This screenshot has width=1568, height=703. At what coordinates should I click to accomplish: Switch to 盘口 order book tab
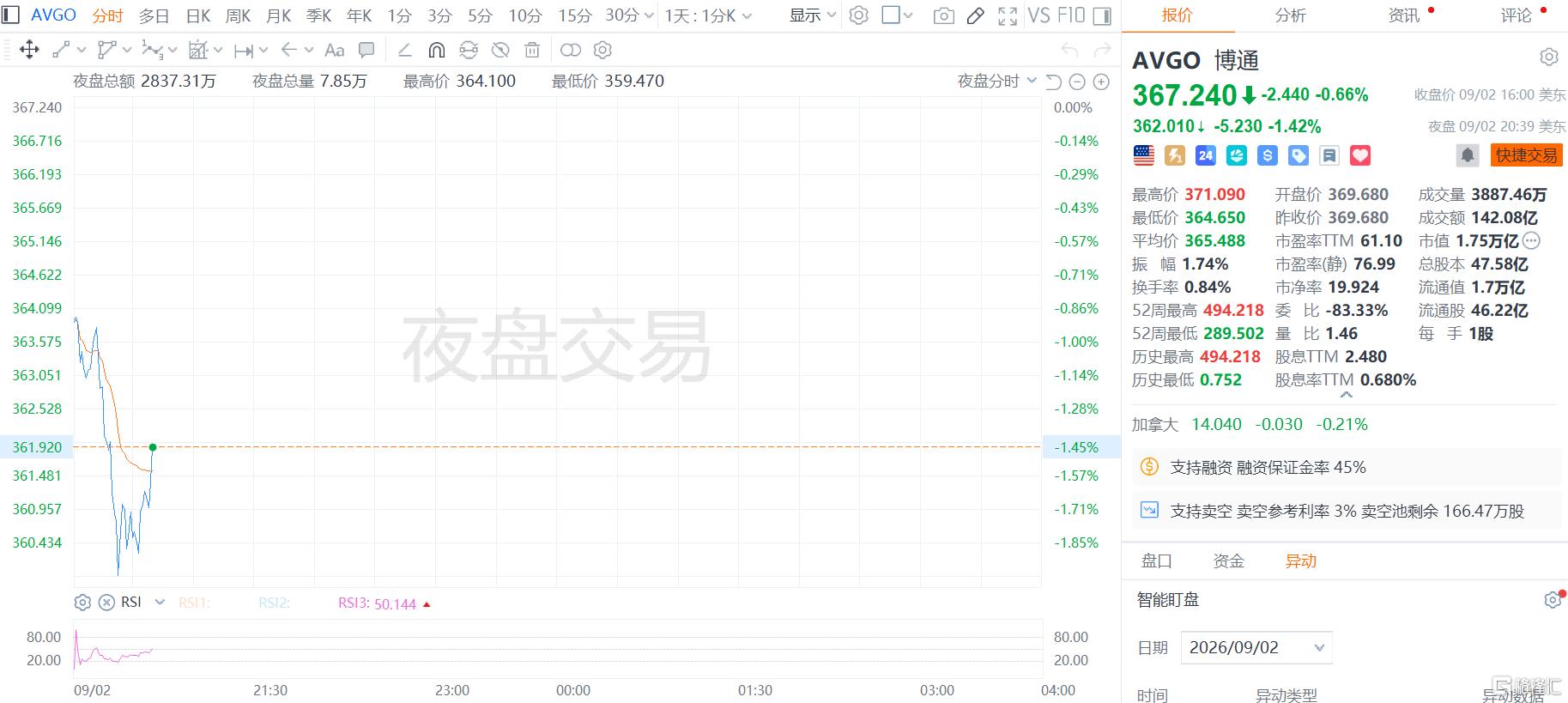(1157, 561)
